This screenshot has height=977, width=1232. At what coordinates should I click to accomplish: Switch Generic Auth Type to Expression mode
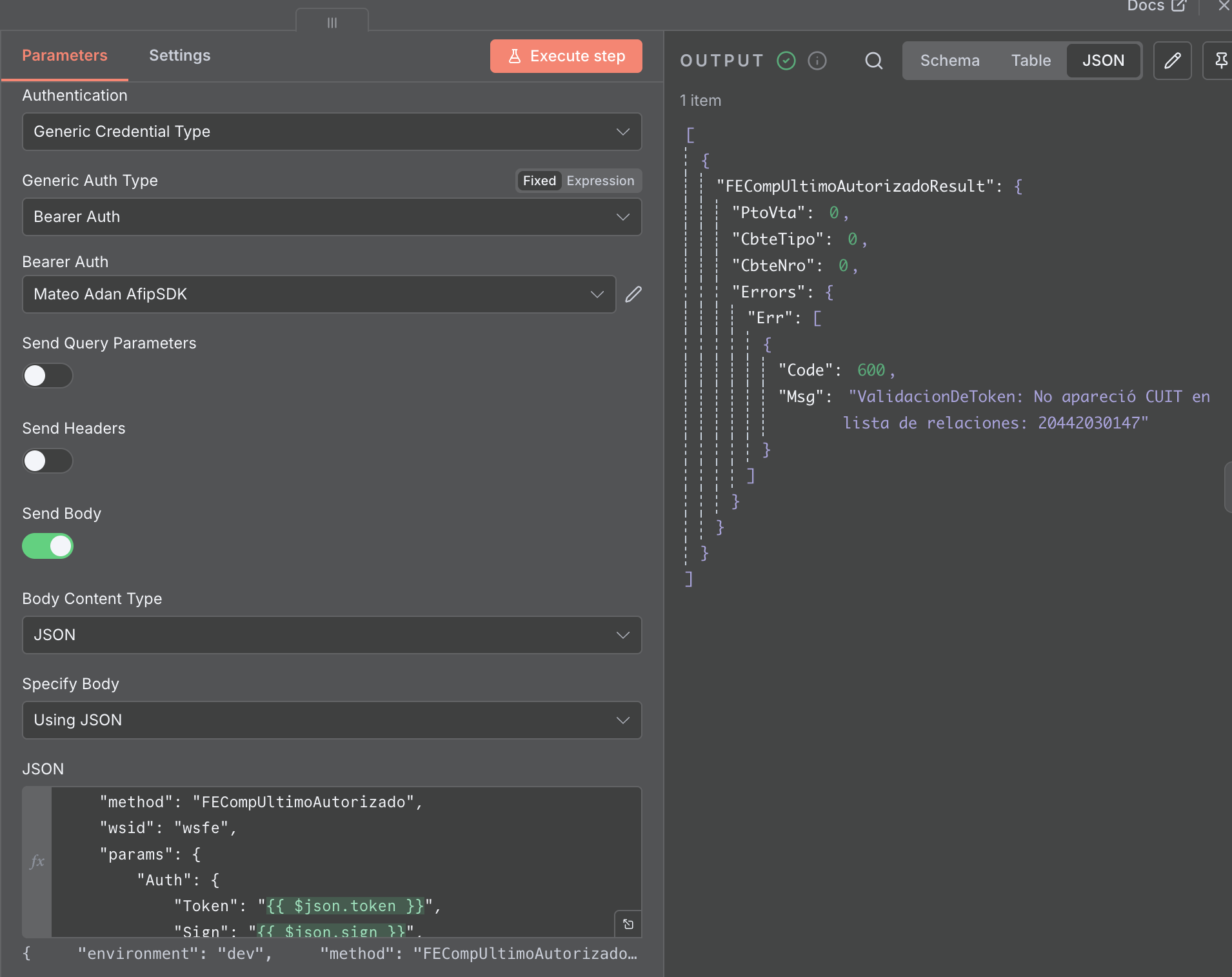(x=600, y=181)
